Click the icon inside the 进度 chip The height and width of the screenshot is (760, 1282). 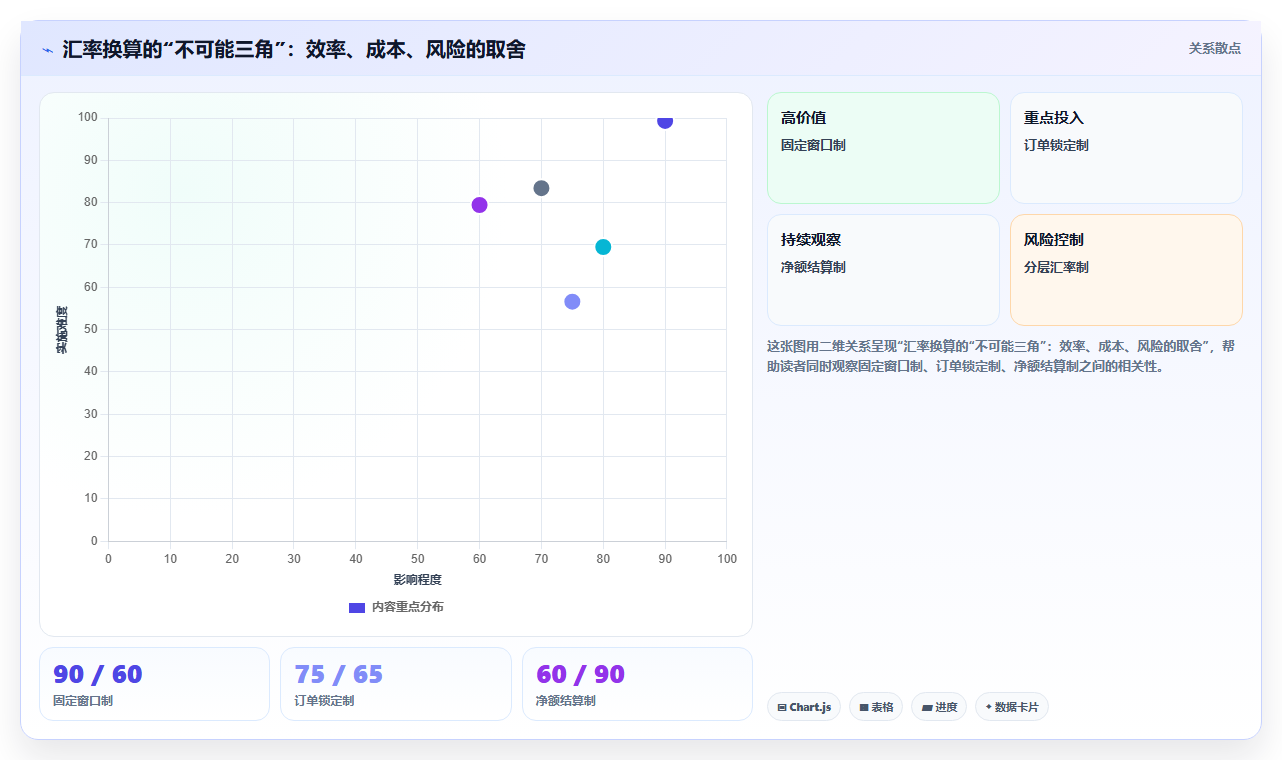coord(927,707)
